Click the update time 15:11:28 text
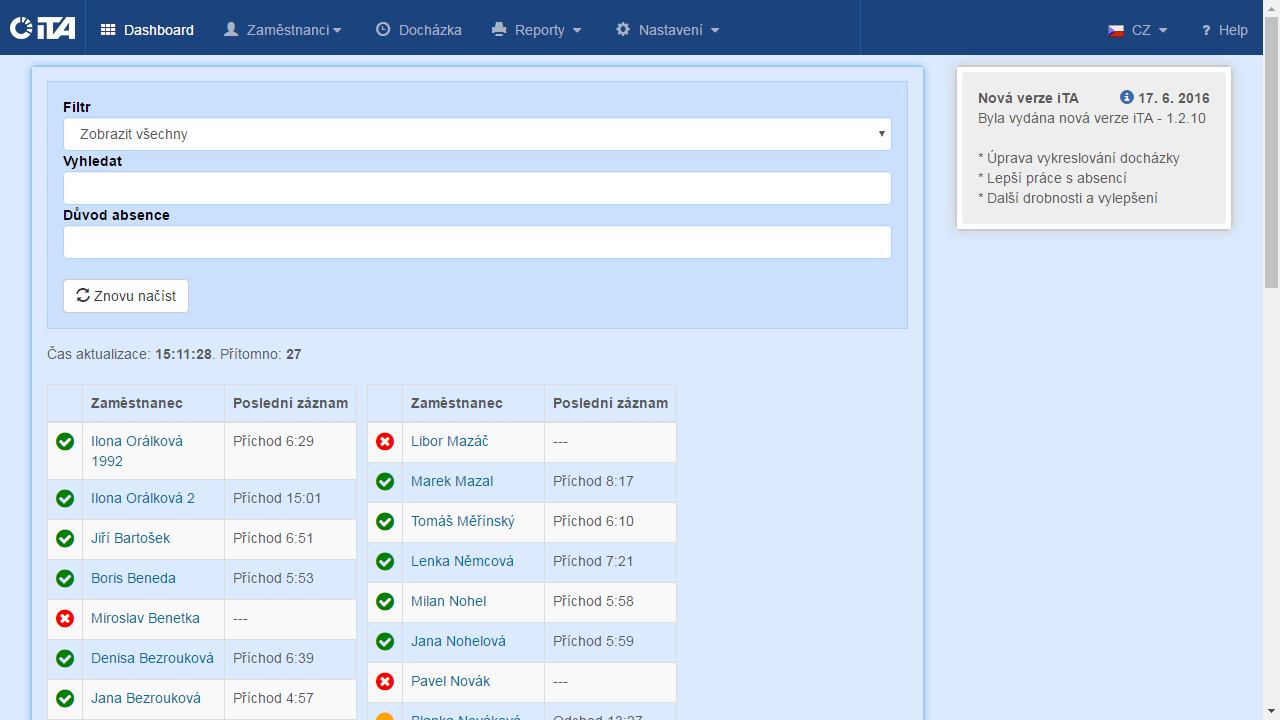The width and height of the screenshot is (1280, 720). click(x=183, y=354)
